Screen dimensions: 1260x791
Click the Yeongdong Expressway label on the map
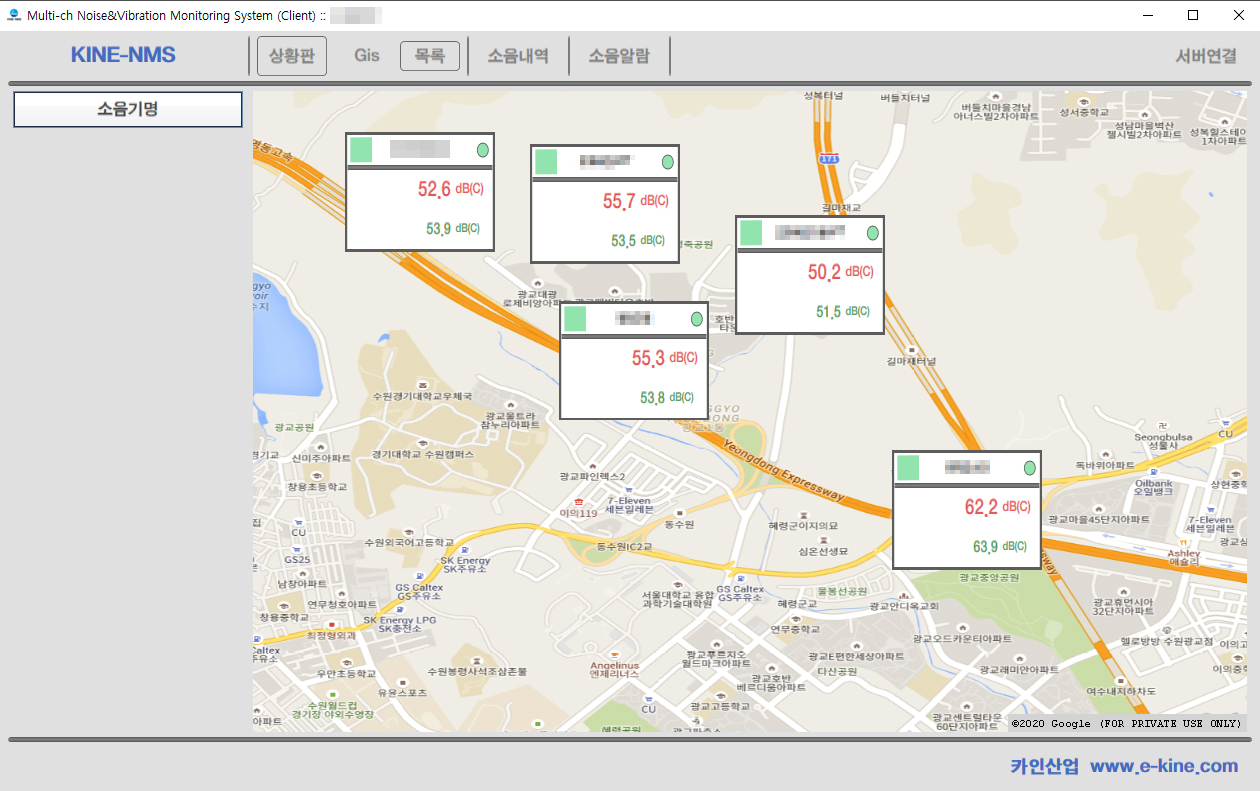coord(783,469)
